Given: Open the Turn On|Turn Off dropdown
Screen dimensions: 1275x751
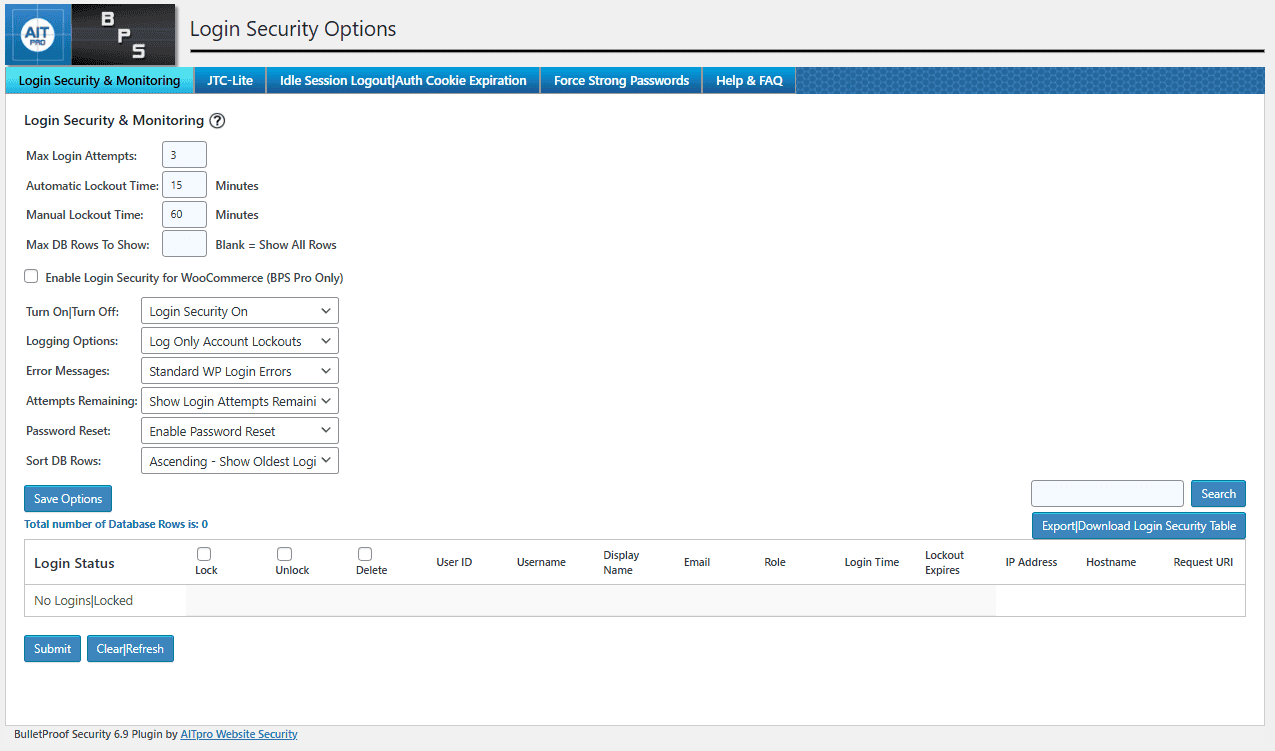Looking at the screenshot, I should (240, 311).
